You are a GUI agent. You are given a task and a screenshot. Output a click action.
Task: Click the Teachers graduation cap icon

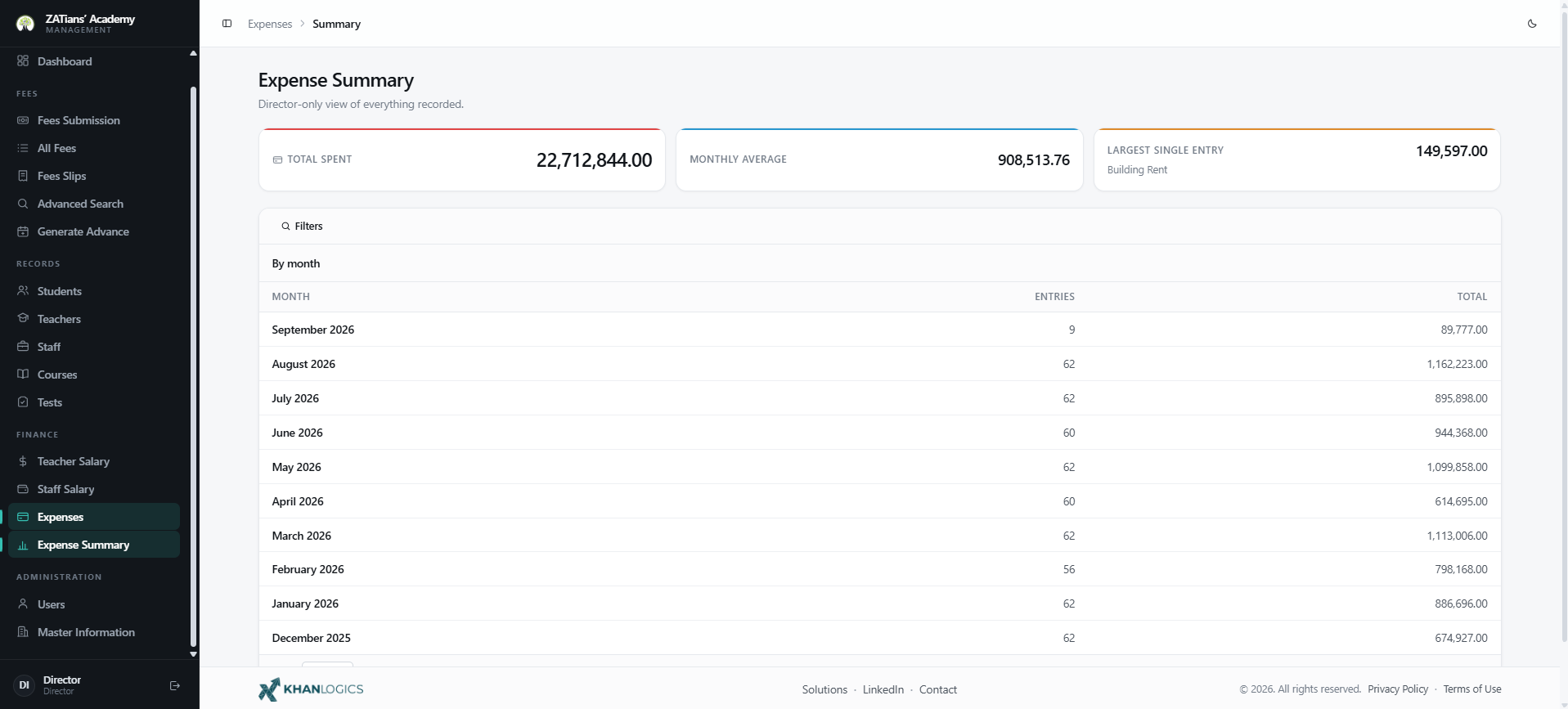tap(23, 319)
